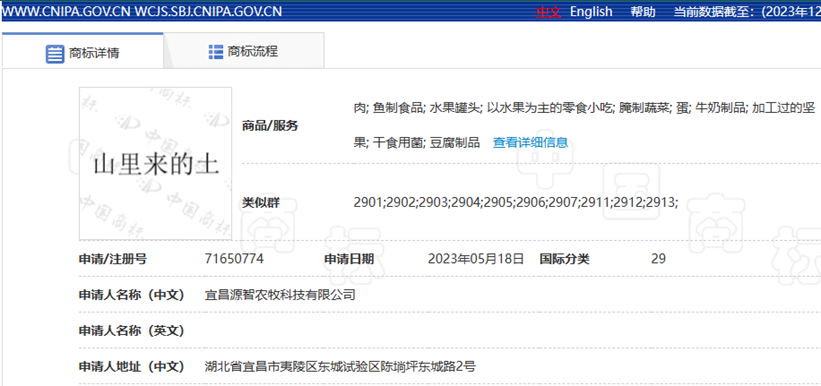Click the 申请人地址（中文） label
The width and height of the screenshot is (821, 386).
(x=132, y=366)
